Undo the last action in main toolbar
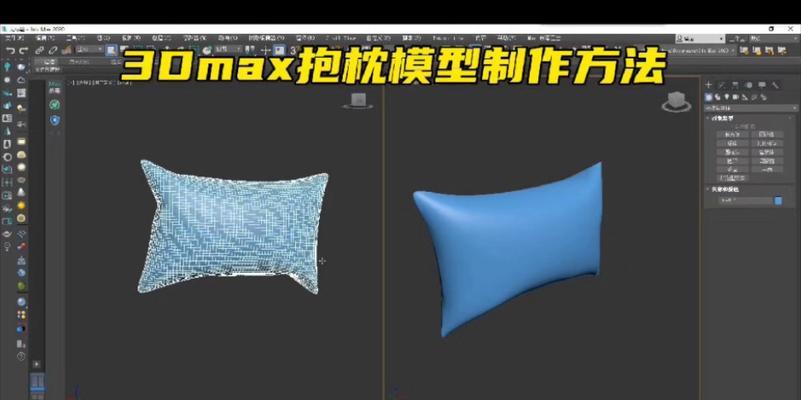The image size is (801, 400). pos(10,51)
